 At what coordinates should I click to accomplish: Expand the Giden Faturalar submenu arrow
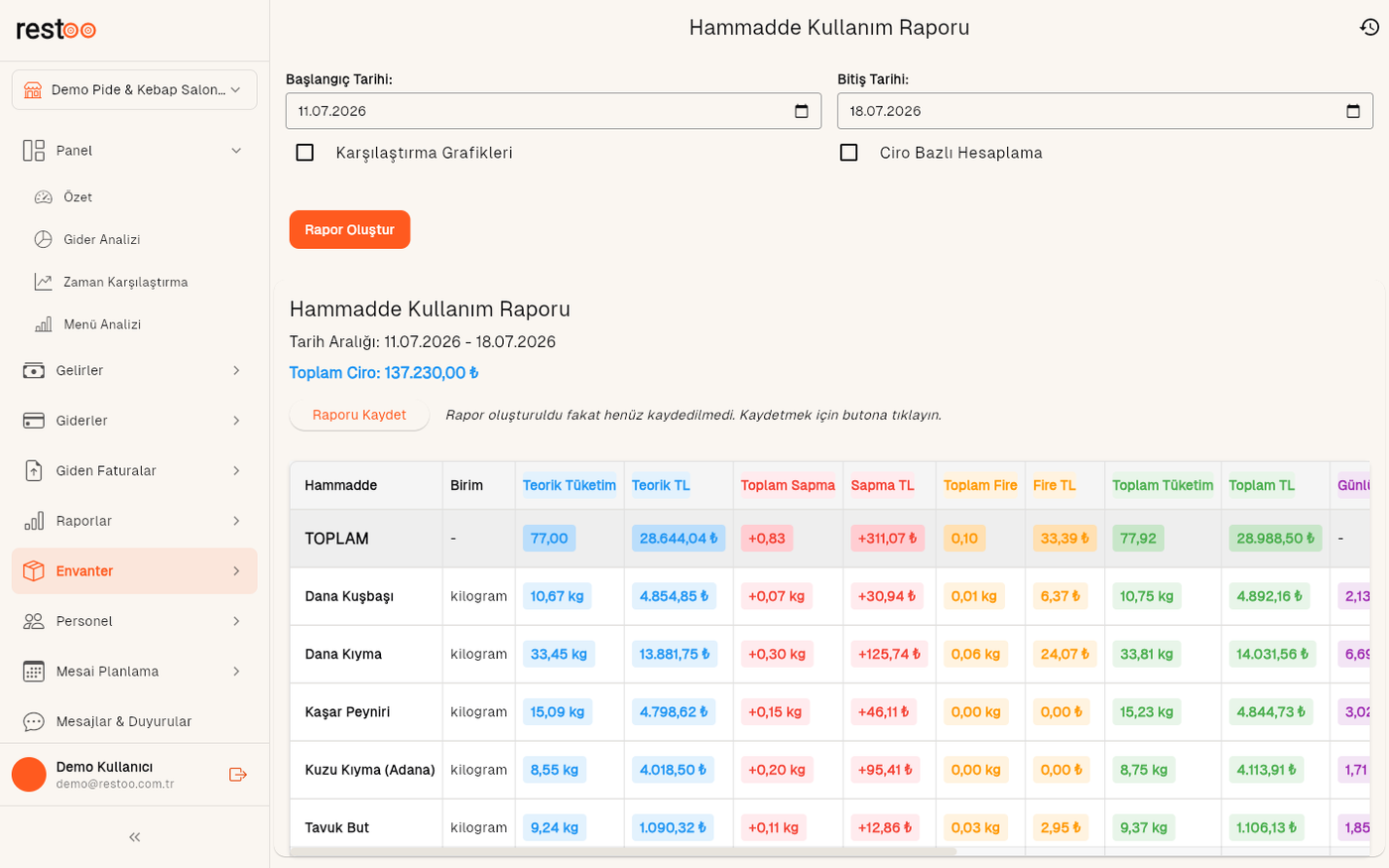(x=236, y=470)
